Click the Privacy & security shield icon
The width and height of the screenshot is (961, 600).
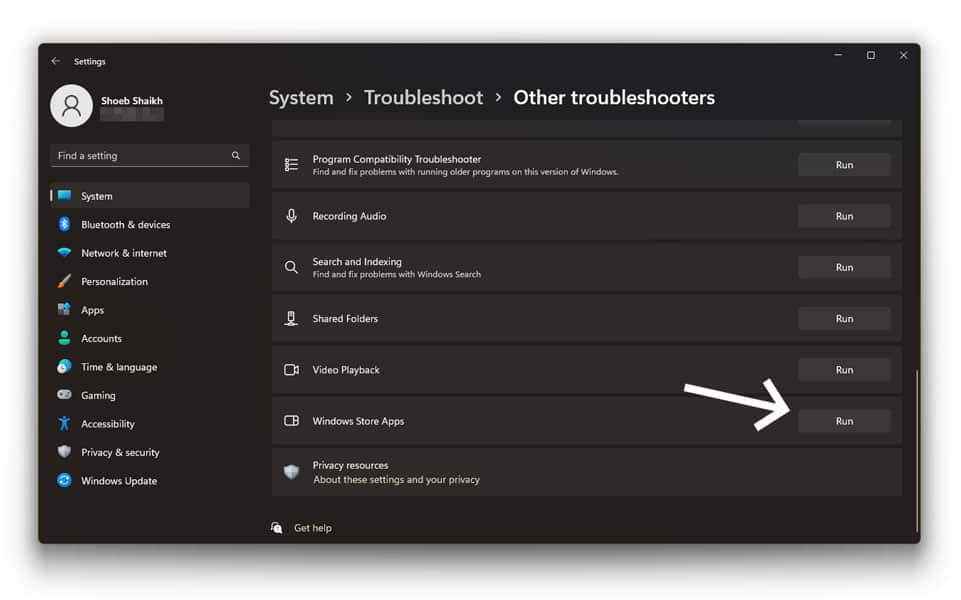(x=64, y=452)
